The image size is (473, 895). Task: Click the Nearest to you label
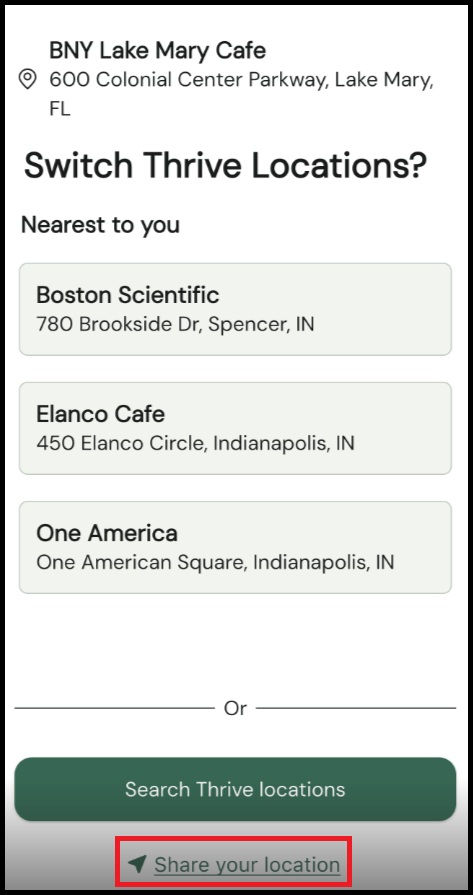[x=100, y=225]
